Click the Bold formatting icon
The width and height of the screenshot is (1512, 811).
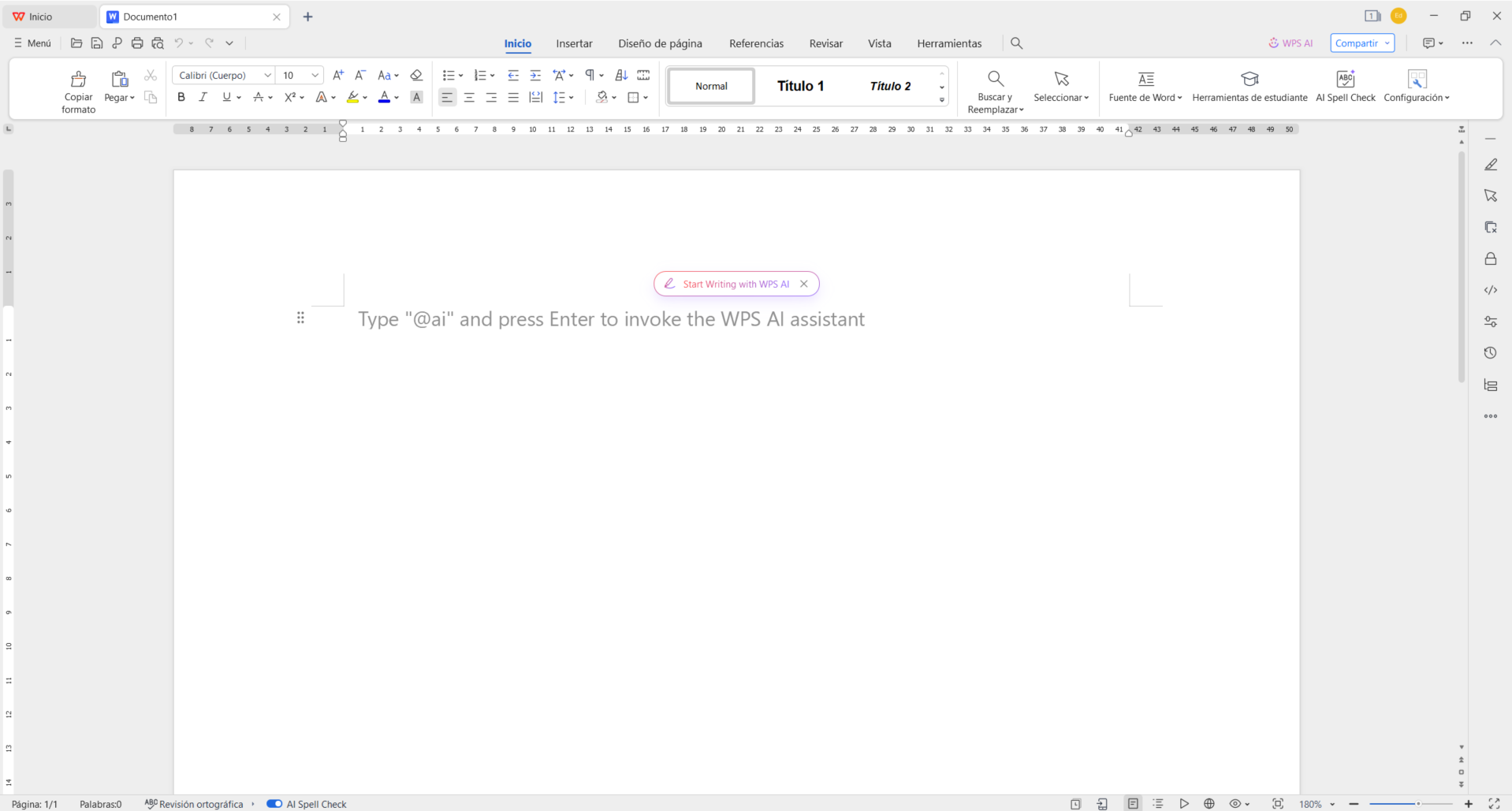pos(181,97)
